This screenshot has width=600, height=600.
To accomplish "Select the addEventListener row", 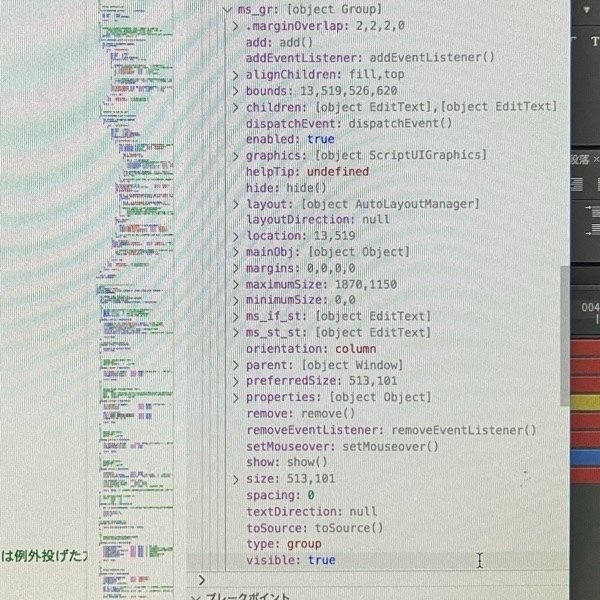I will click(x=370, y=58).
